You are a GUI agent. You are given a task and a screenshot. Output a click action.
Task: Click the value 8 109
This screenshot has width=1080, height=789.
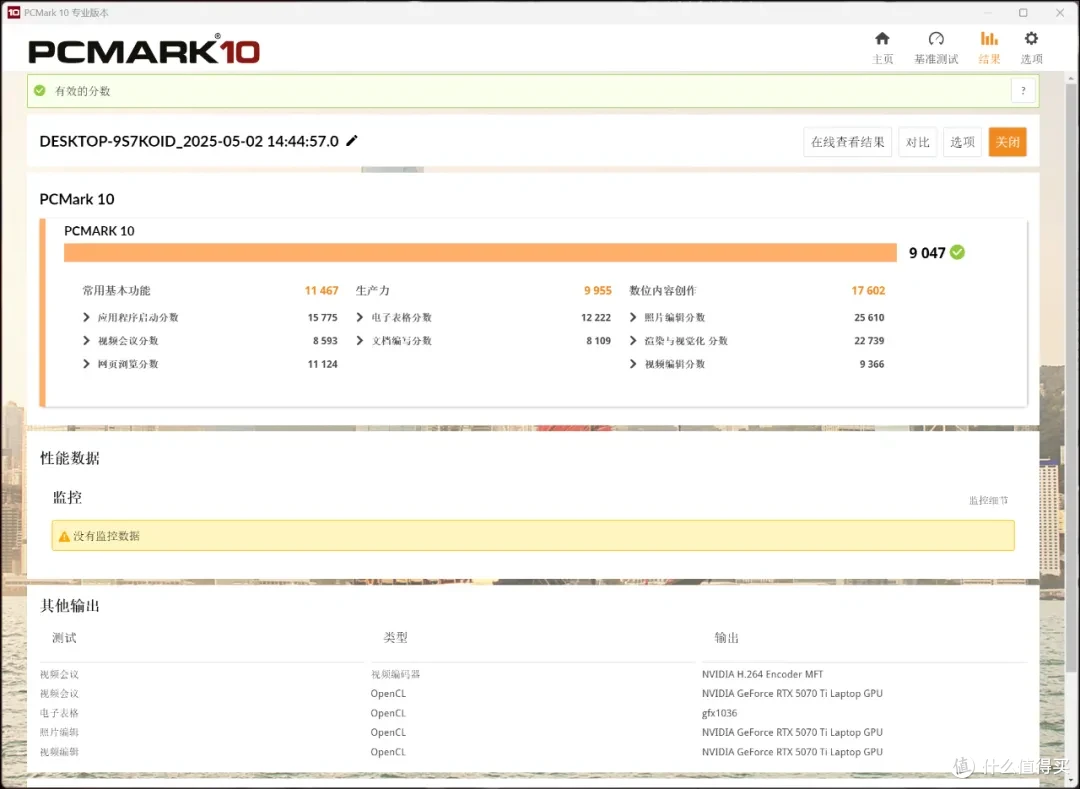click(x=599, y=341)
